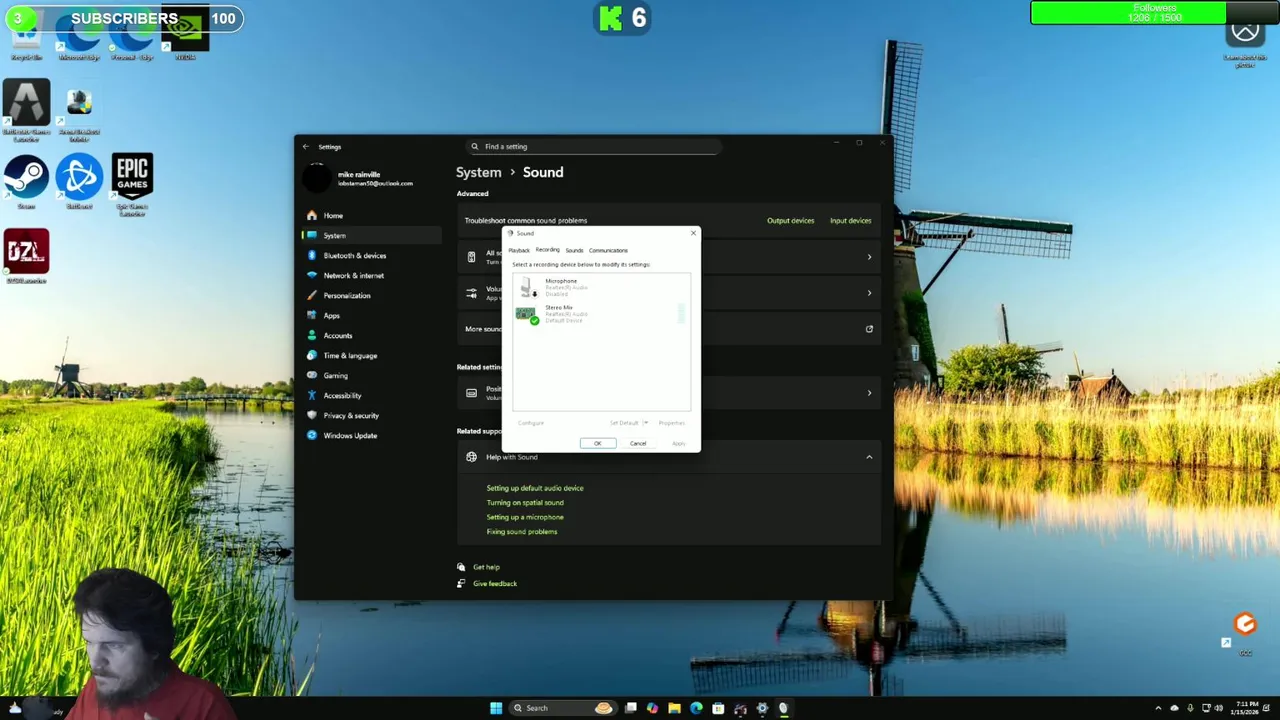This screenshot has height=720, width=1280.
Task: Click the microphone icon in the system tray
Action: click(1190, 708)
